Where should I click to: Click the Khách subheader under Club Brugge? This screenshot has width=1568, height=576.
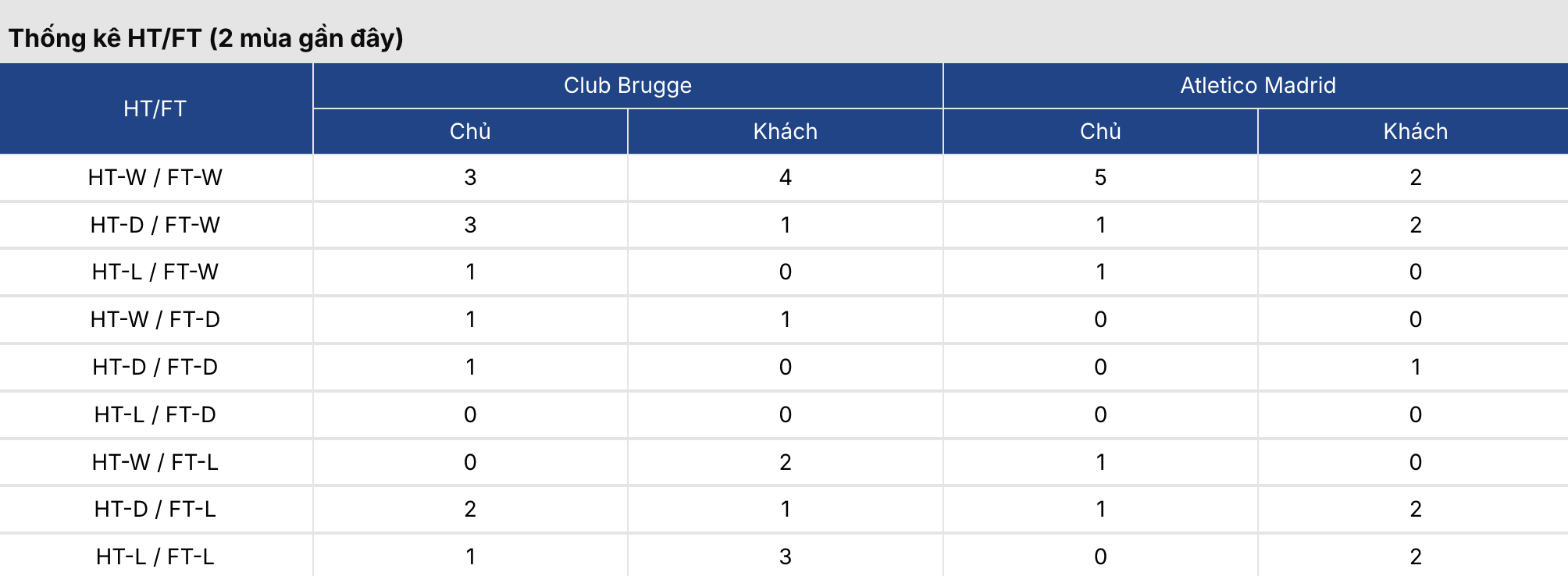tap(786, 131)
